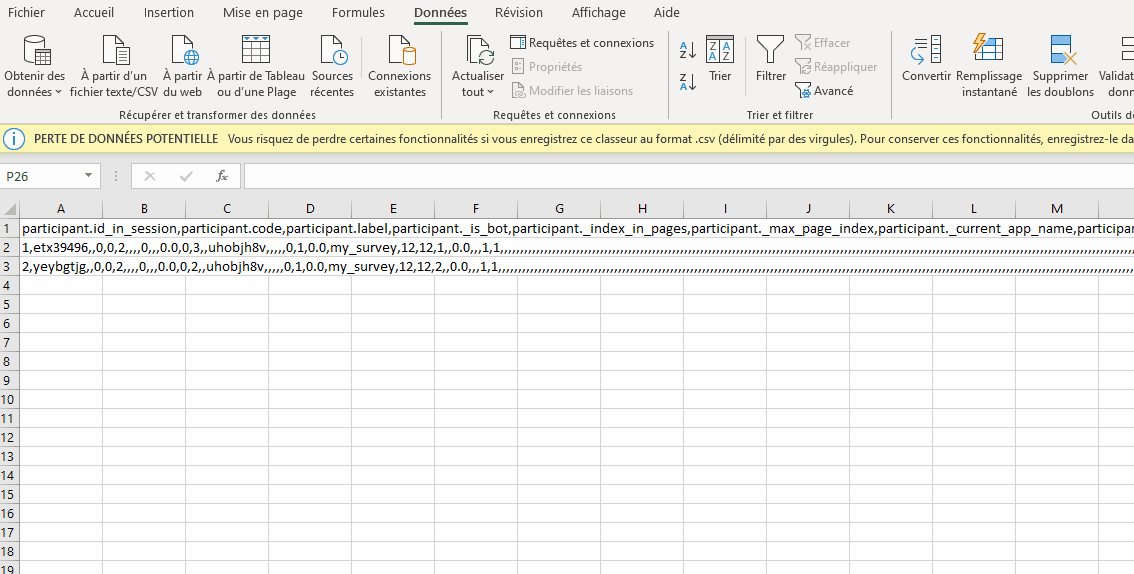Import from À partir d'un fichier texte/CSV
1134x574 pixels.
coord(114,67)
